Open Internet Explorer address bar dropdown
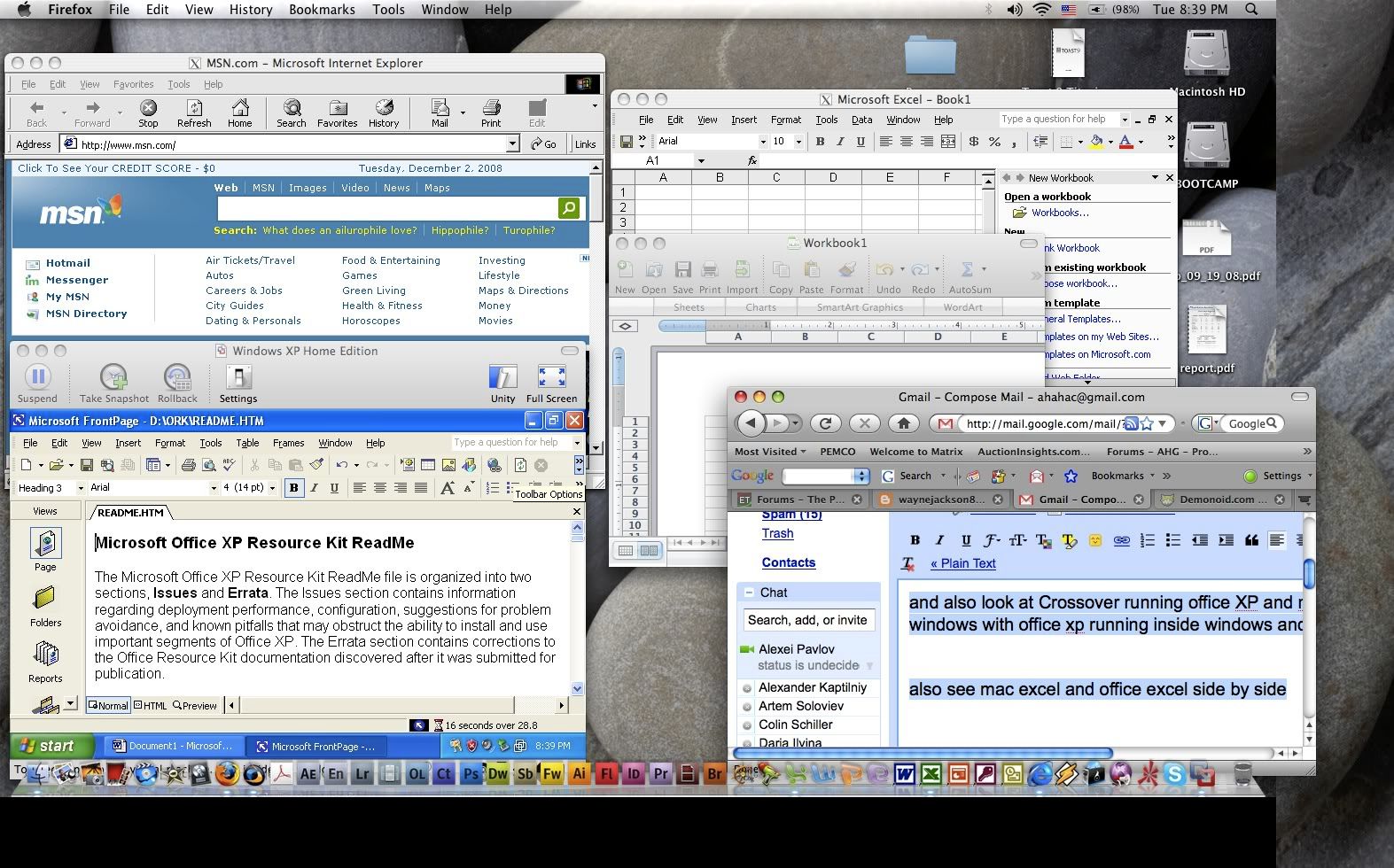Image resolution: width=1394 pixels, height=868 pixels. pos(512,143)
